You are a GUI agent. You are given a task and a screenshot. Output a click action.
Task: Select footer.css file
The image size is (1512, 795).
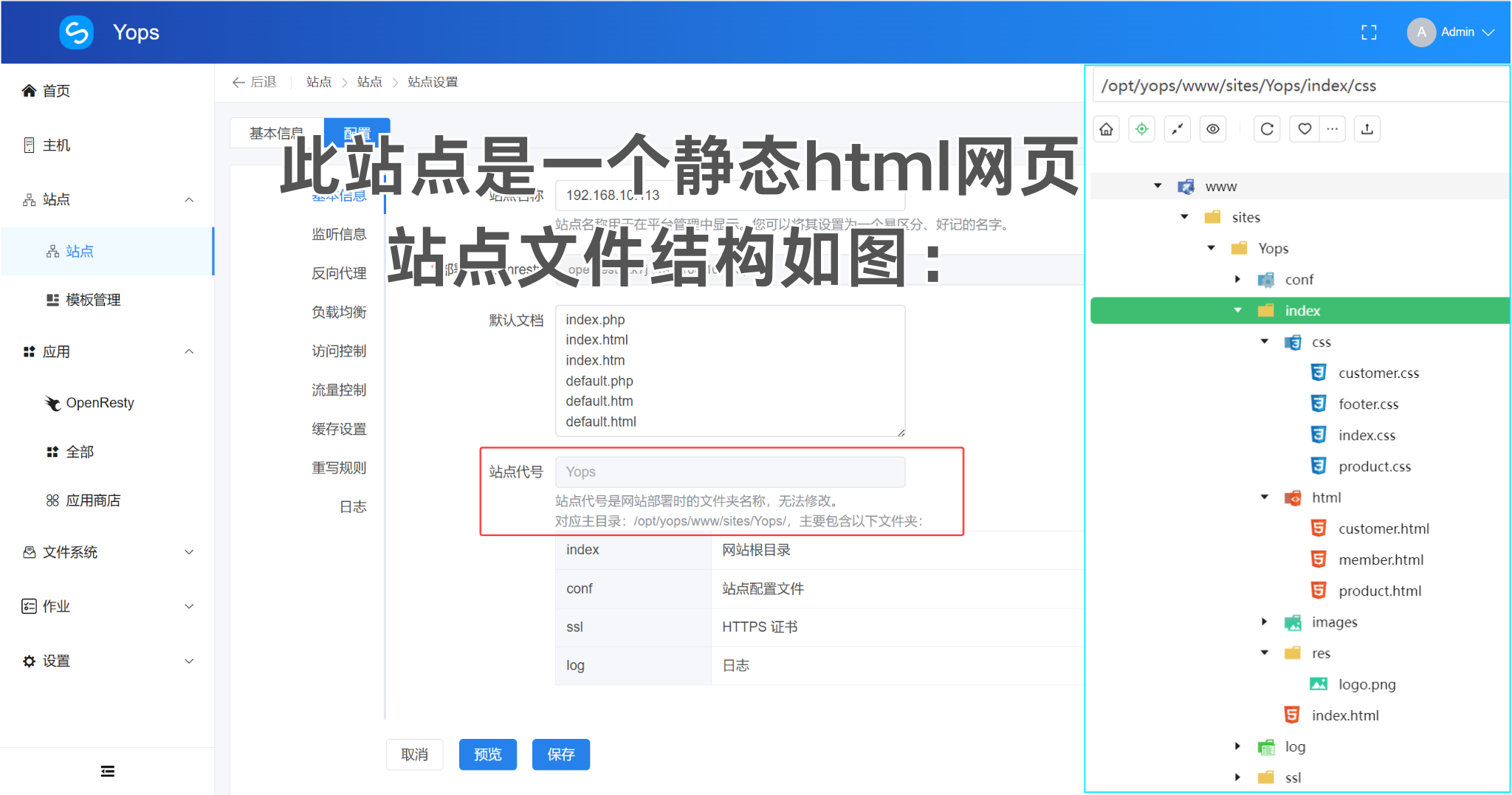coord(1368,404)
